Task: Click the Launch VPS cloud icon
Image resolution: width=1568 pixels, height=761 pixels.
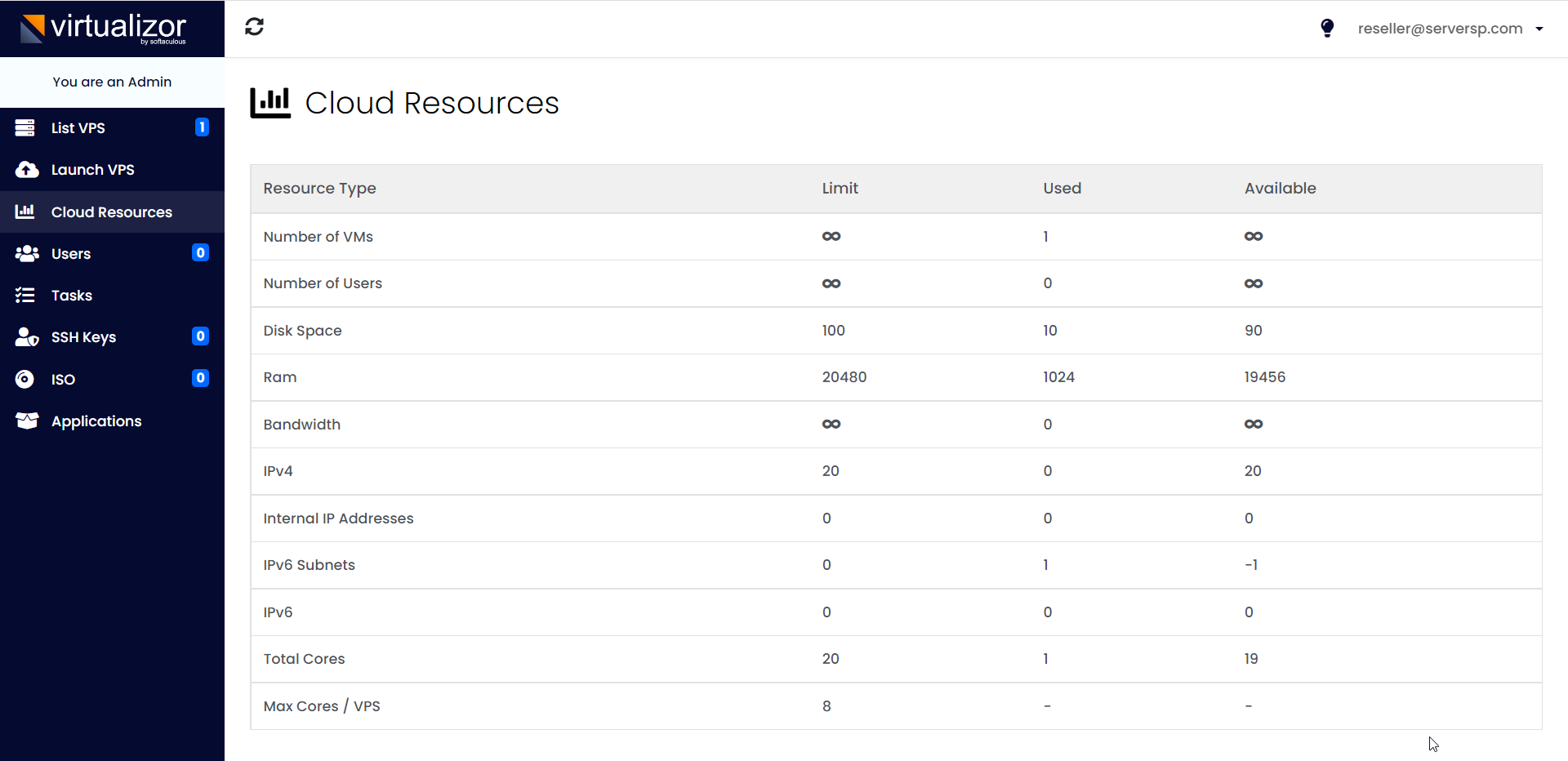Action: tap(27, 170)
